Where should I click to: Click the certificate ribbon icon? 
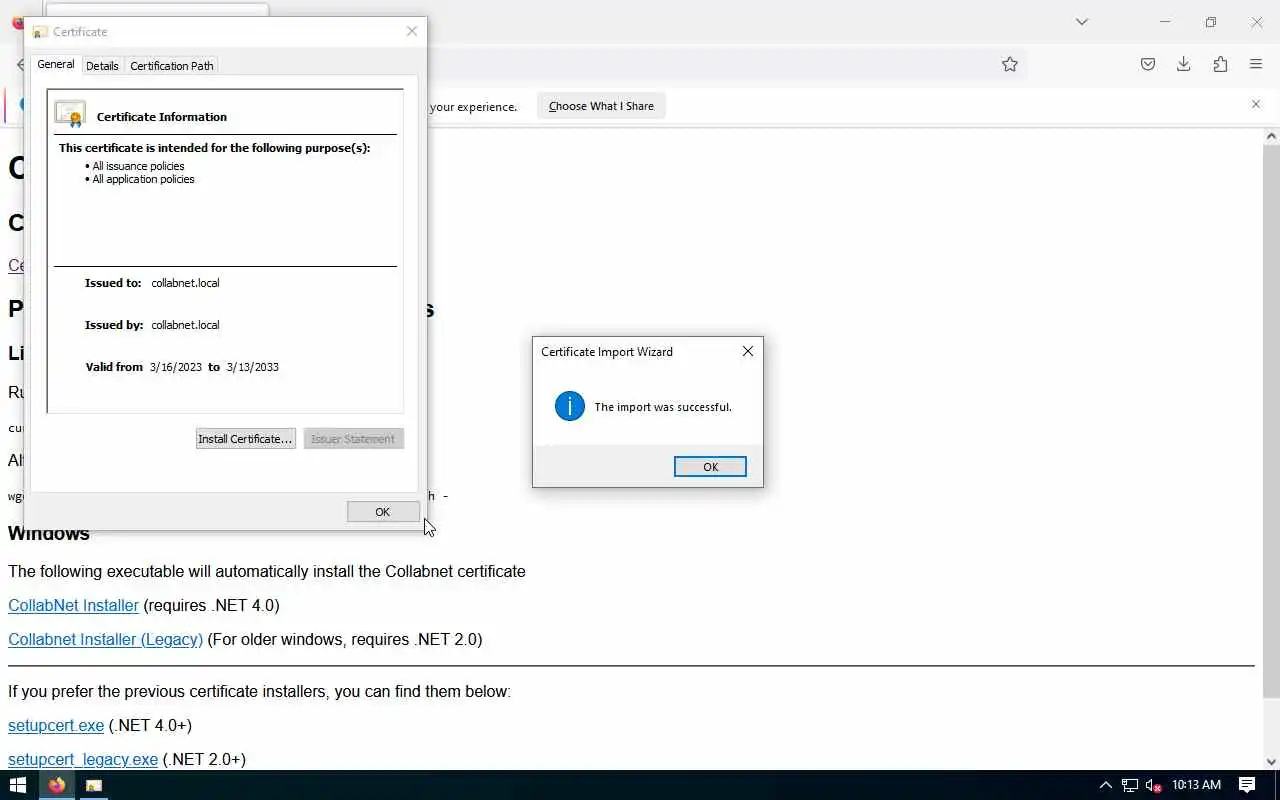click(70, 114)
